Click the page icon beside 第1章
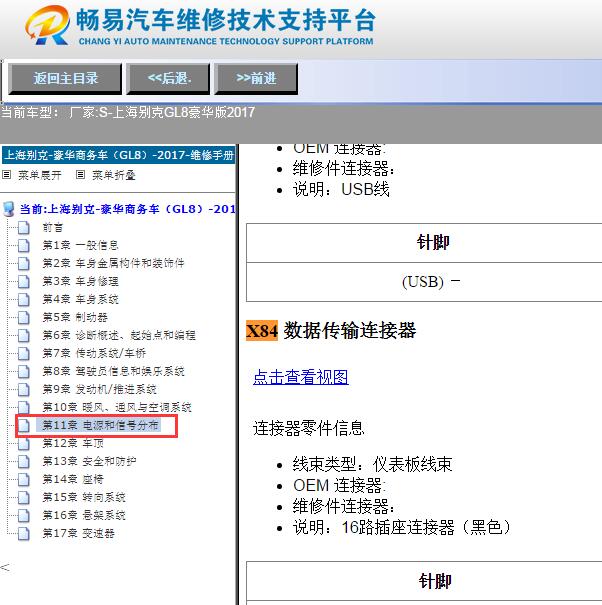This screenshot has height=605, width=602. point(24,245)
